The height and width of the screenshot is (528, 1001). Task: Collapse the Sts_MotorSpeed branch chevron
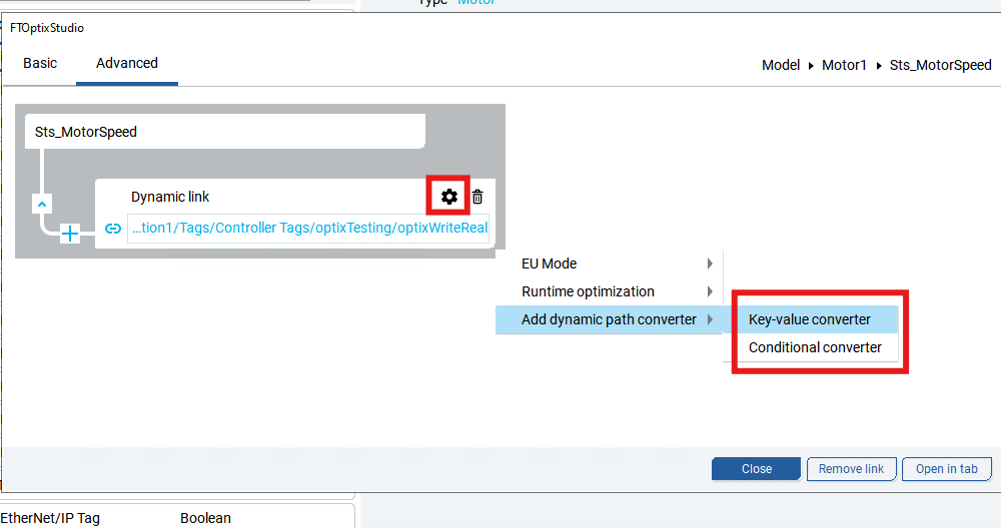click(41, 204)
